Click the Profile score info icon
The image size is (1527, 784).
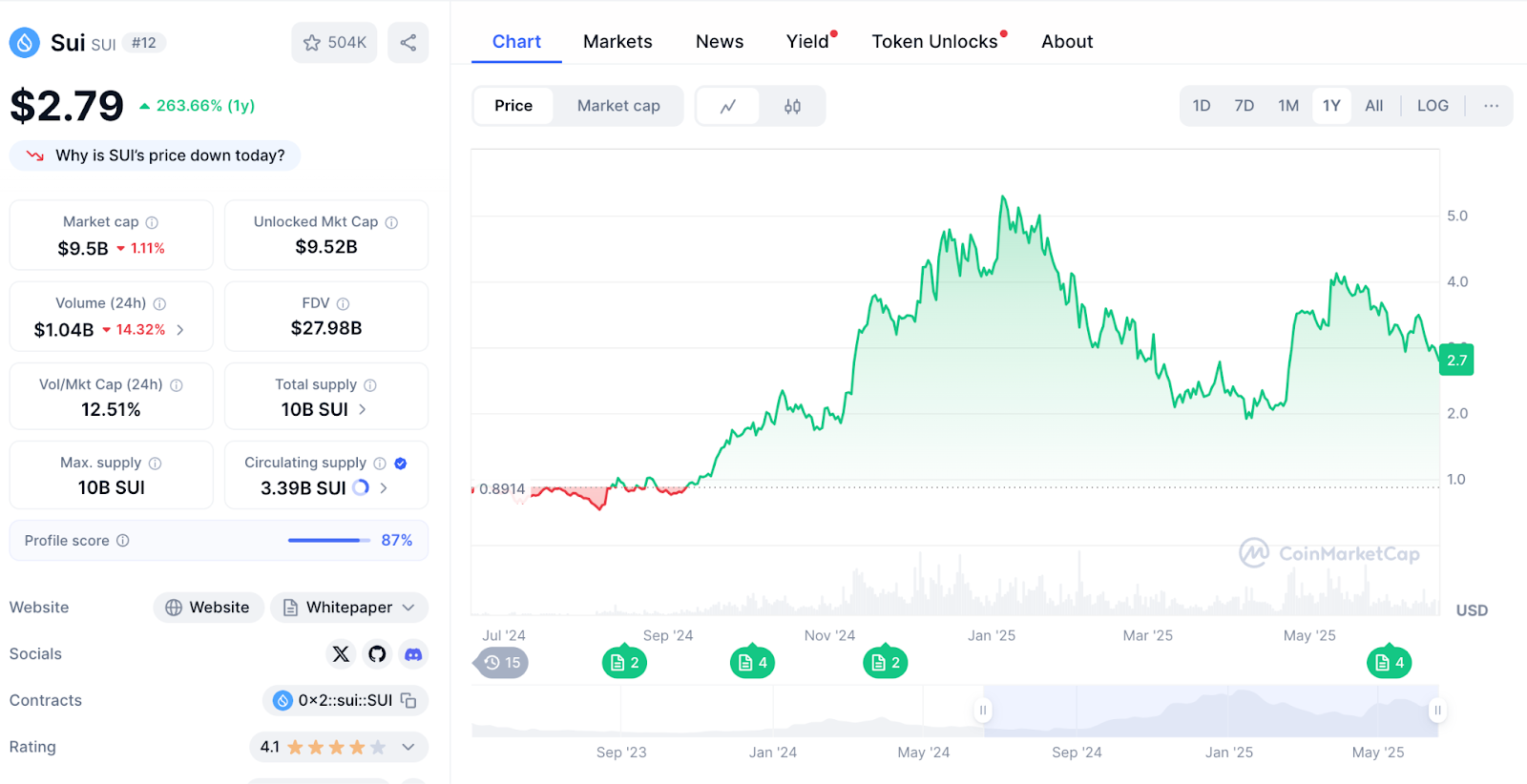(123, 541)
